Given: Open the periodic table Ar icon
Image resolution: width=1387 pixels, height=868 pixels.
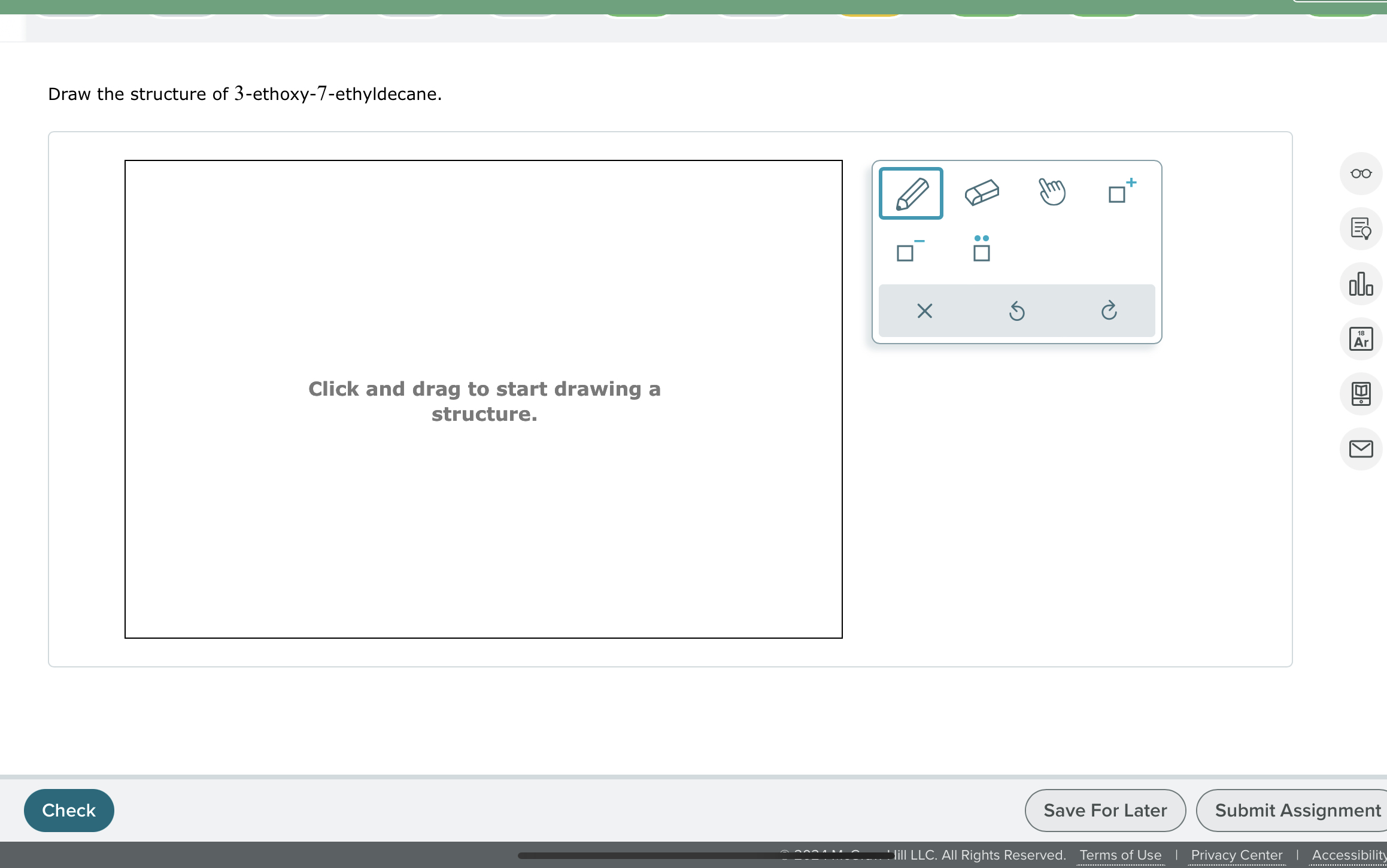Looking at the screenshot, I should pyautogui.click(x=1360, y=339).
